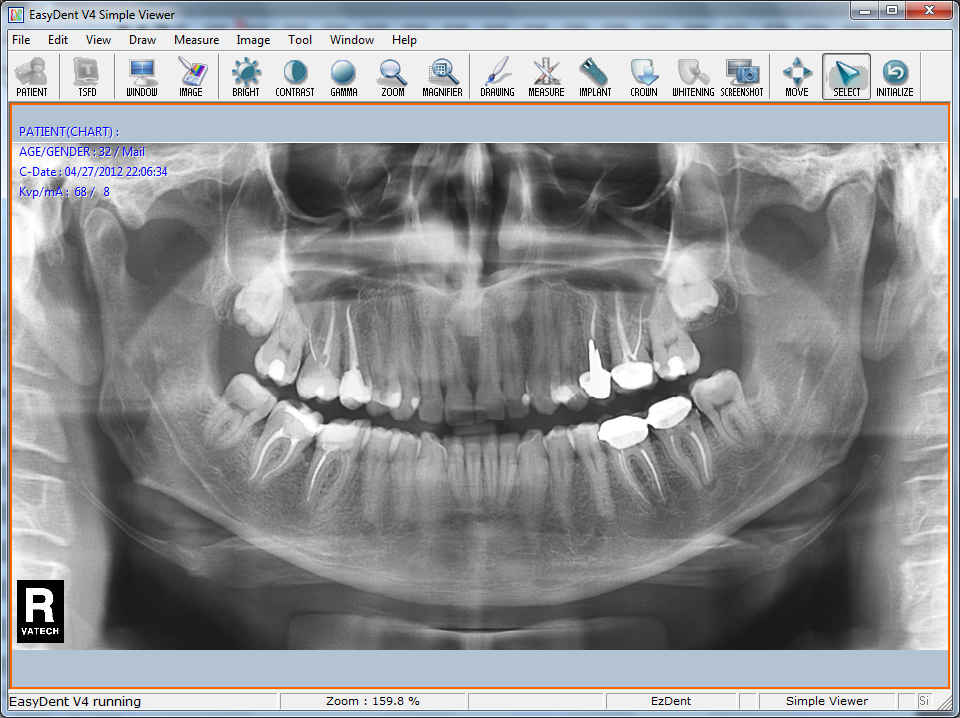Click the R VATECH orientation marker
This screenshot has width=960, height=718.
(x=40, y=611)
